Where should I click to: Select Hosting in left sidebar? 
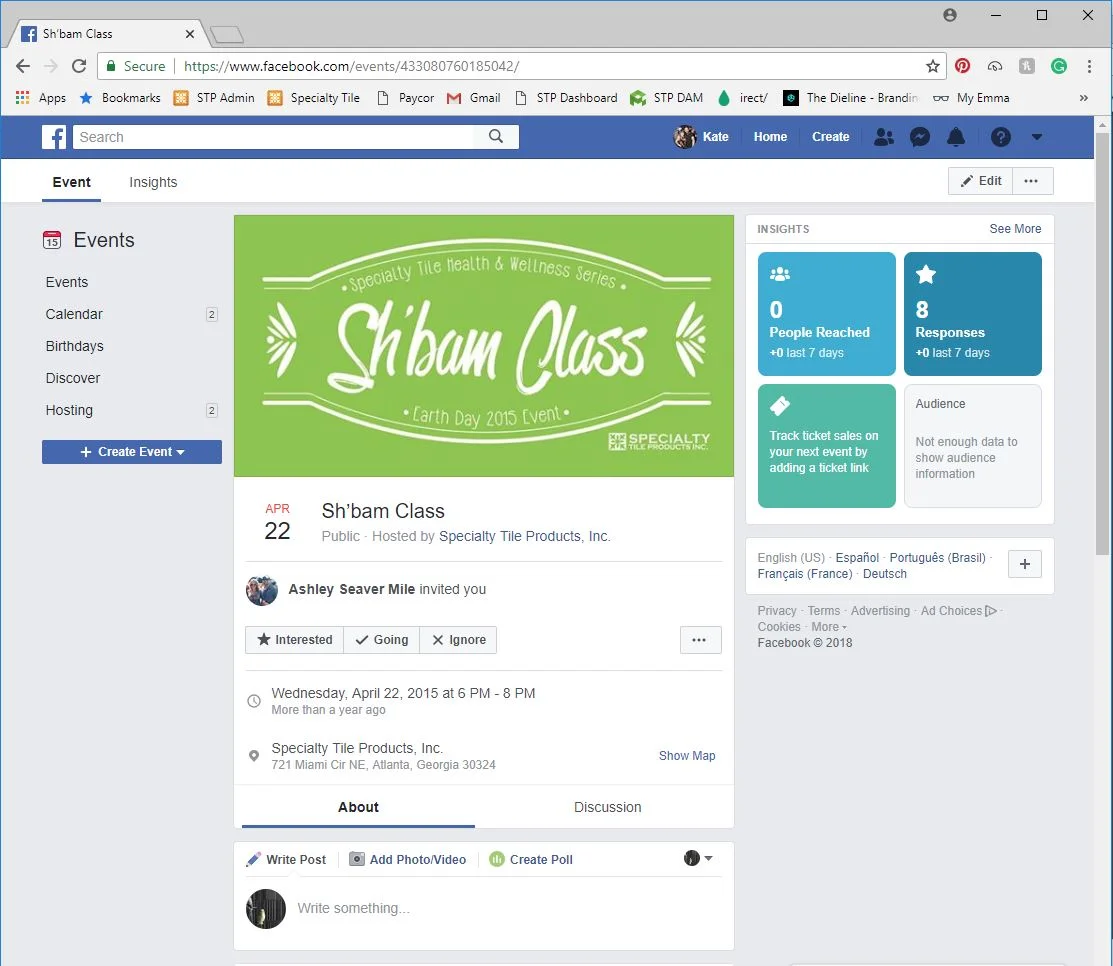pyautogui.click(x=69, y=410)
